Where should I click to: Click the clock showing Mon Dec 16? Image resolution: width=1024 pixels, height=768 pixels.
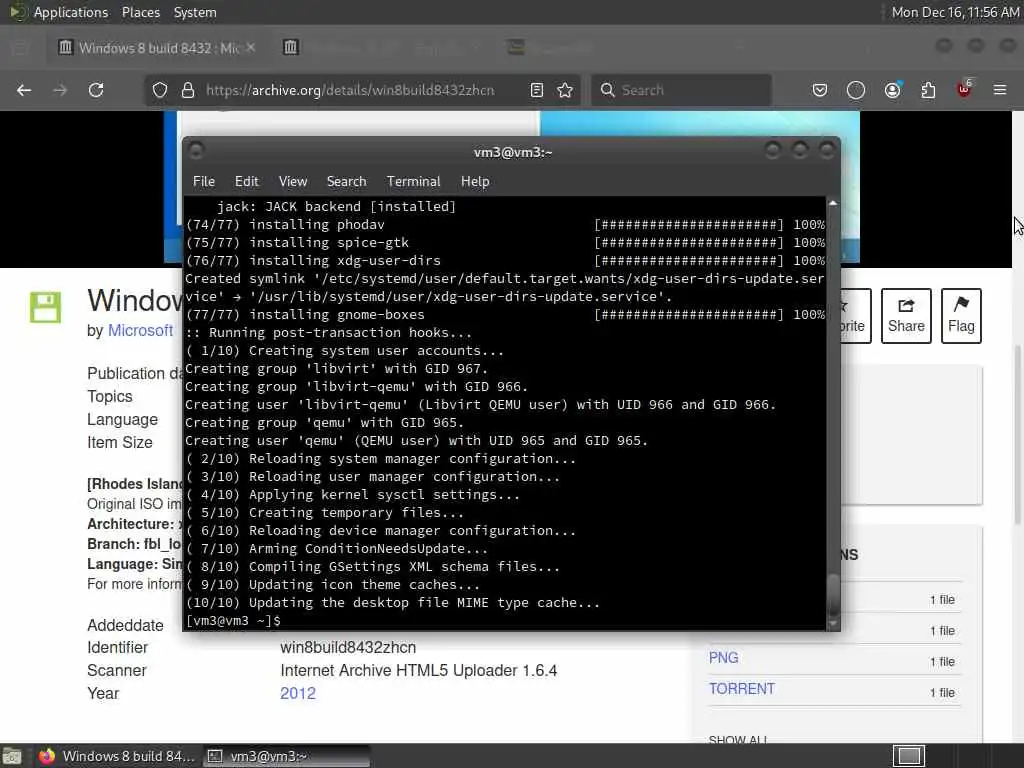[x=955, y=12]
